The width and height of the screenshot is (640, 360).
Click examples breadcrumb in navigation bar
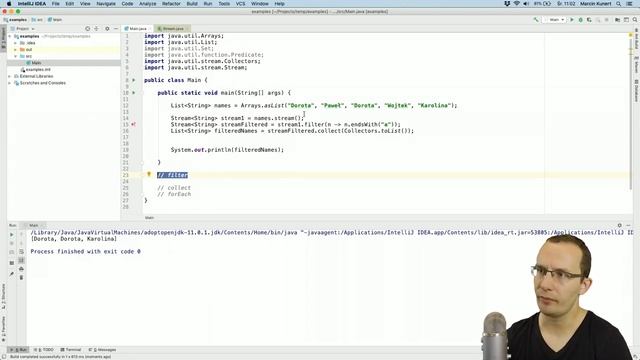pos(15,20)
